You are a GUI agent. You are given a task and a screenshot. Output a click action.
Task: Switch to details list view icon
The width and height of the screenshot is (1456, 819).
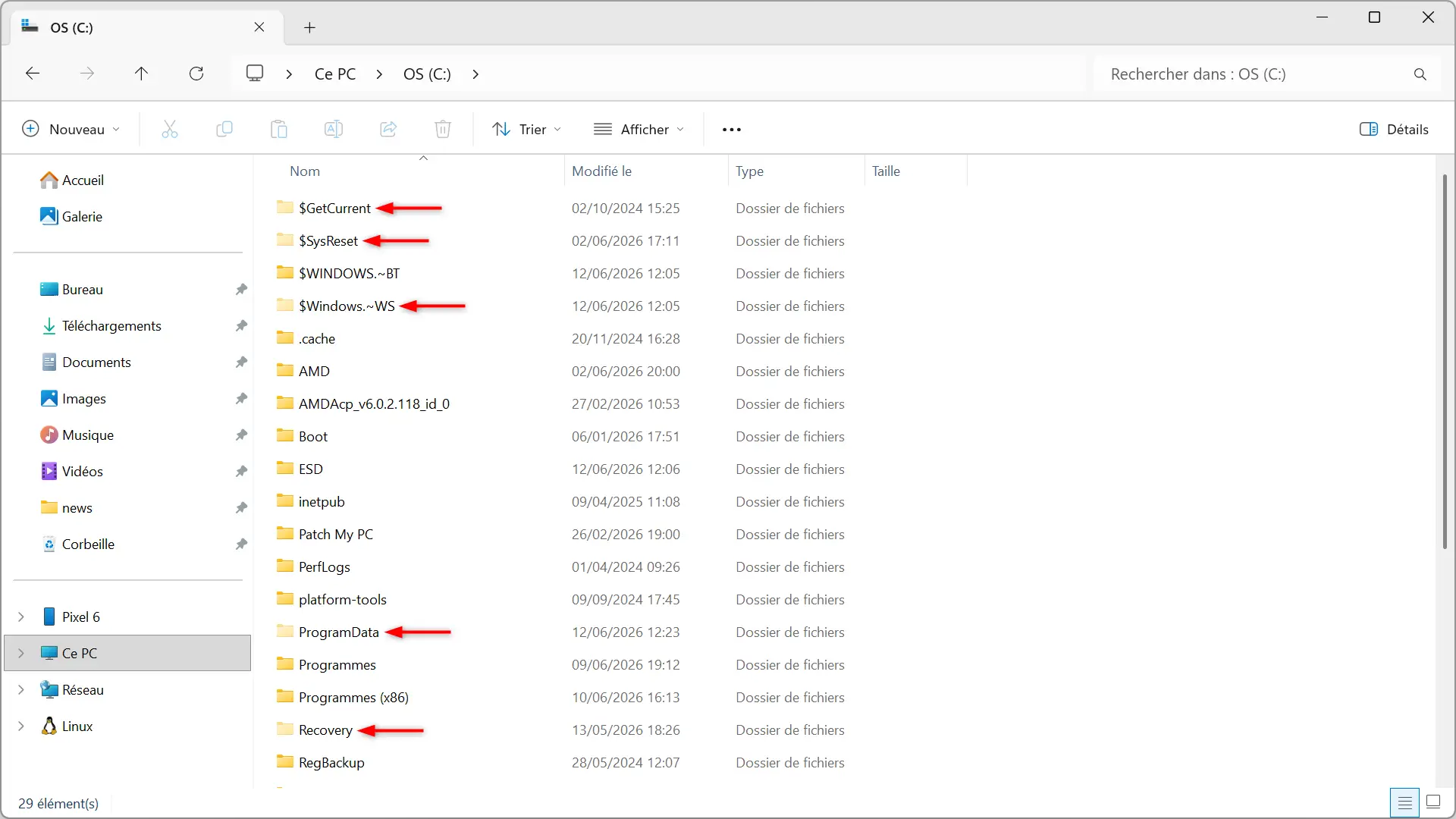(x=1404, y=802)
